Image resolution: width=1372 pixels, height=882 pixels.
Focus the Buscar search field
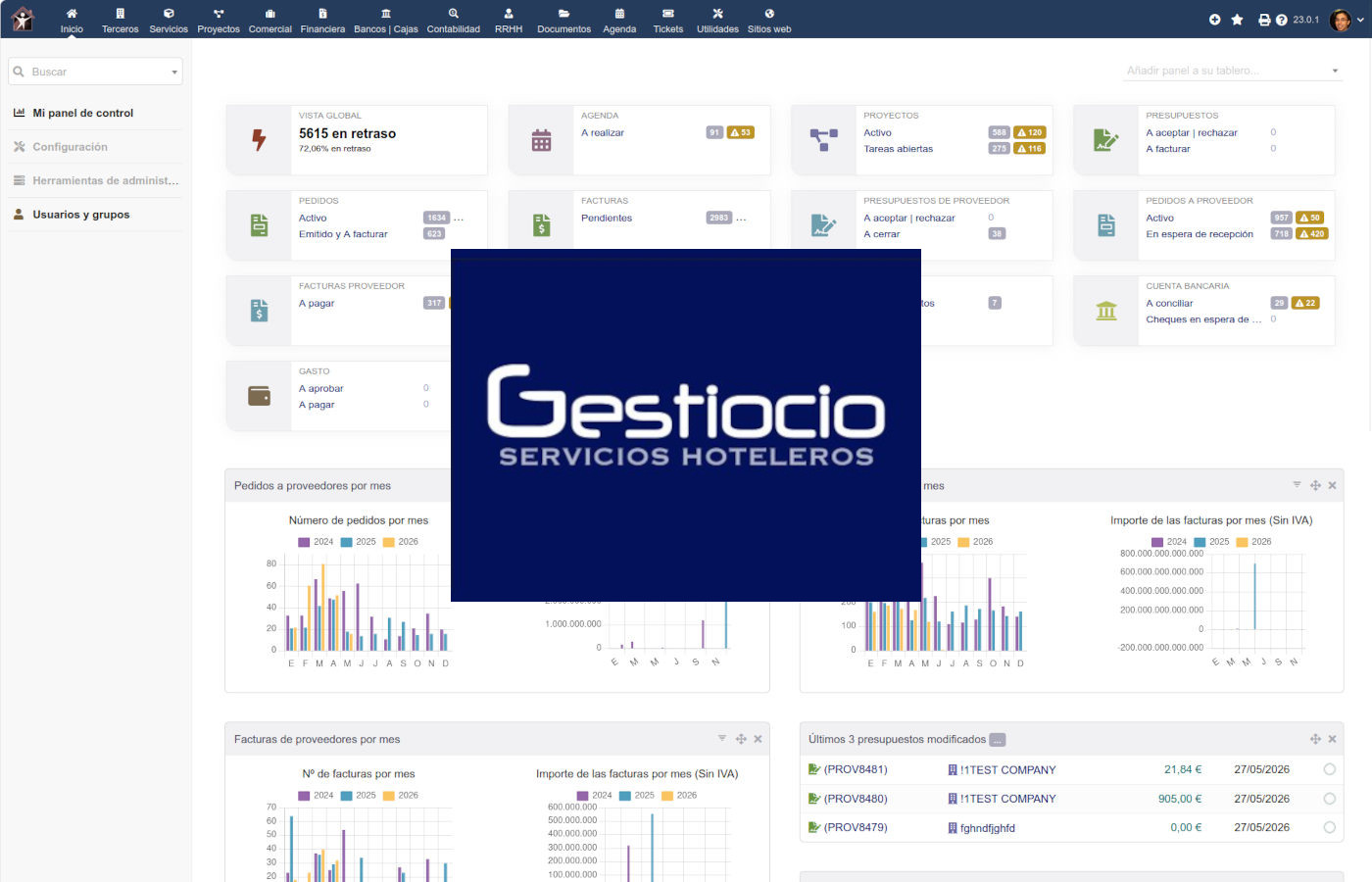coord(95,72)
